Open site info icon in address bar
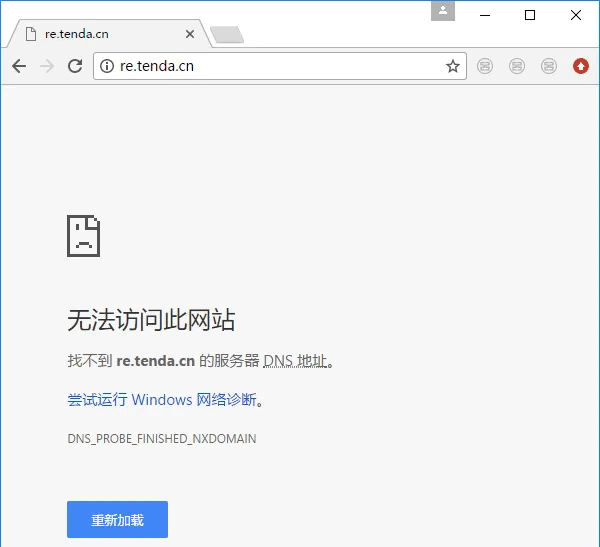The image size is (600, 547). (107, 66)
